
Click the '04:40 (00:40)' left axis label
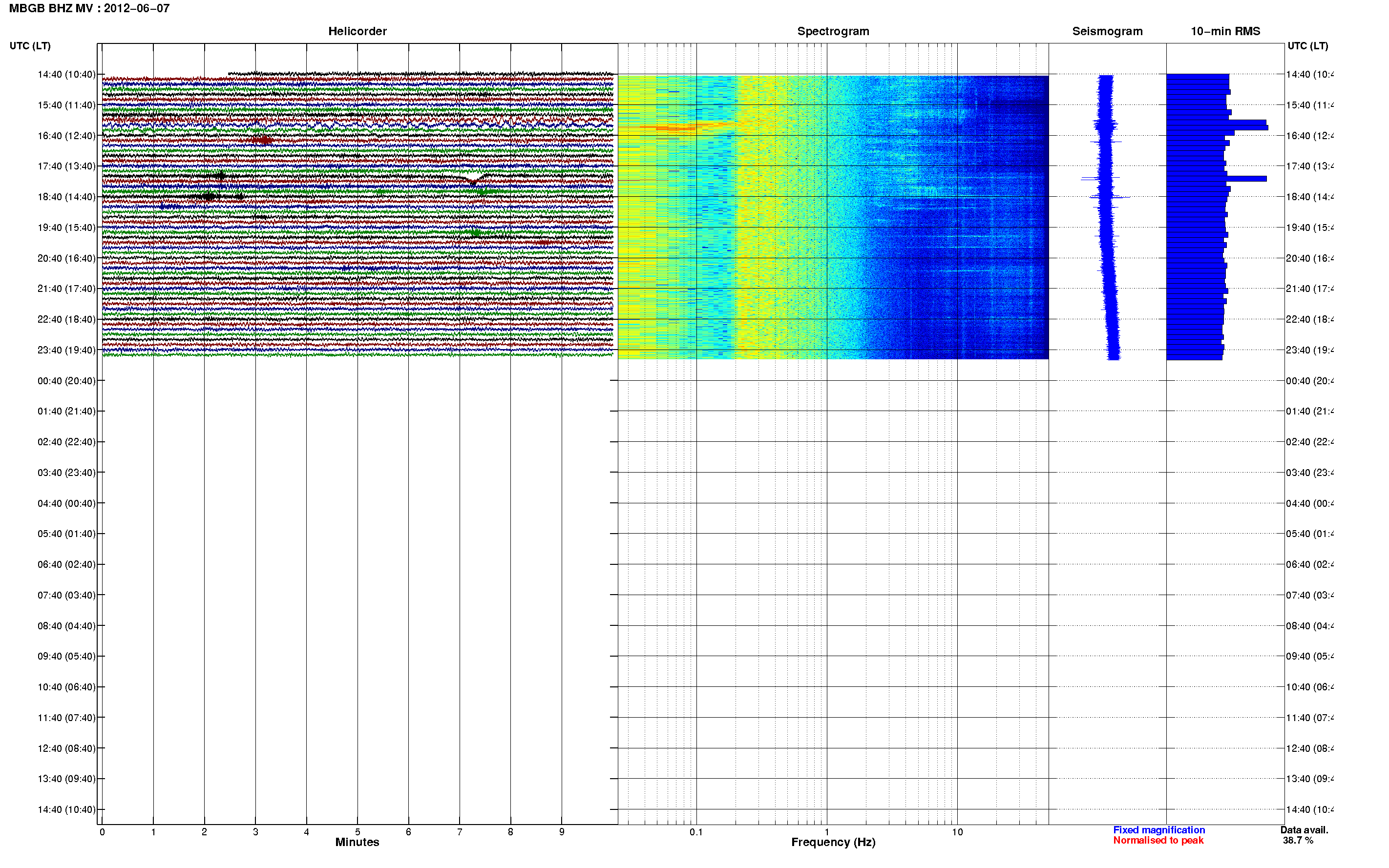coord(66,503)
